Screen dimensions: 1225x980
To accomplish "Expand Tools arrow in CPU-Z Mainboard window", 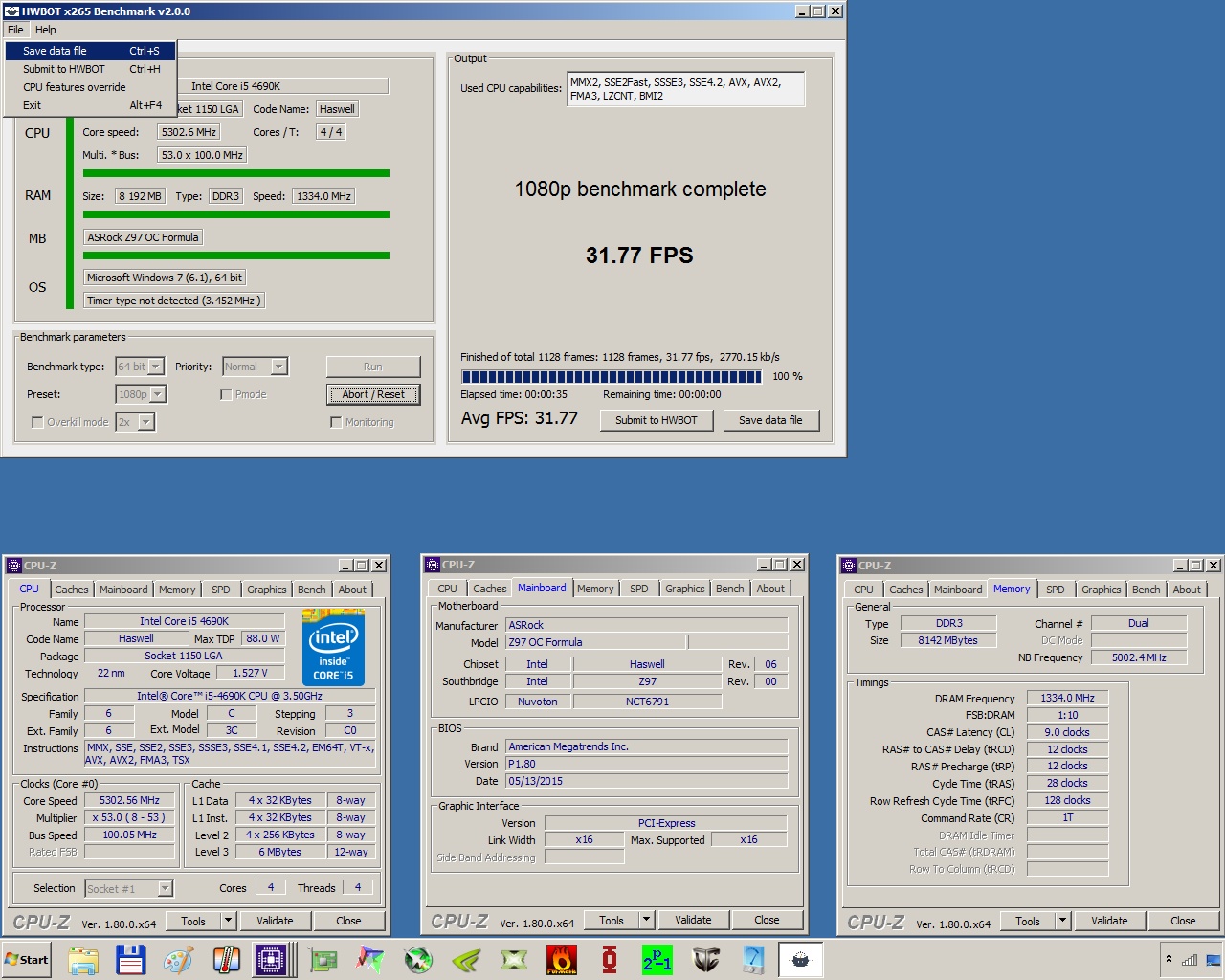I will [646, 920].
